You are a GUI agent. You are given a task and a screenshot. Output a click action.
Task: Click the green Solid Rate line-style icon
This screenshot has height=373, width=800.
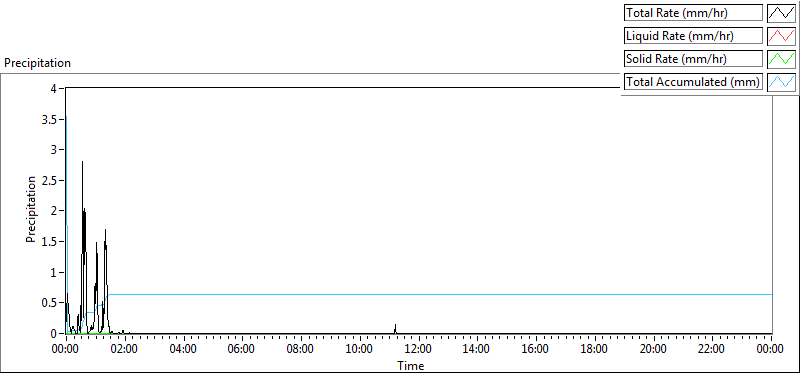[781, 59]
